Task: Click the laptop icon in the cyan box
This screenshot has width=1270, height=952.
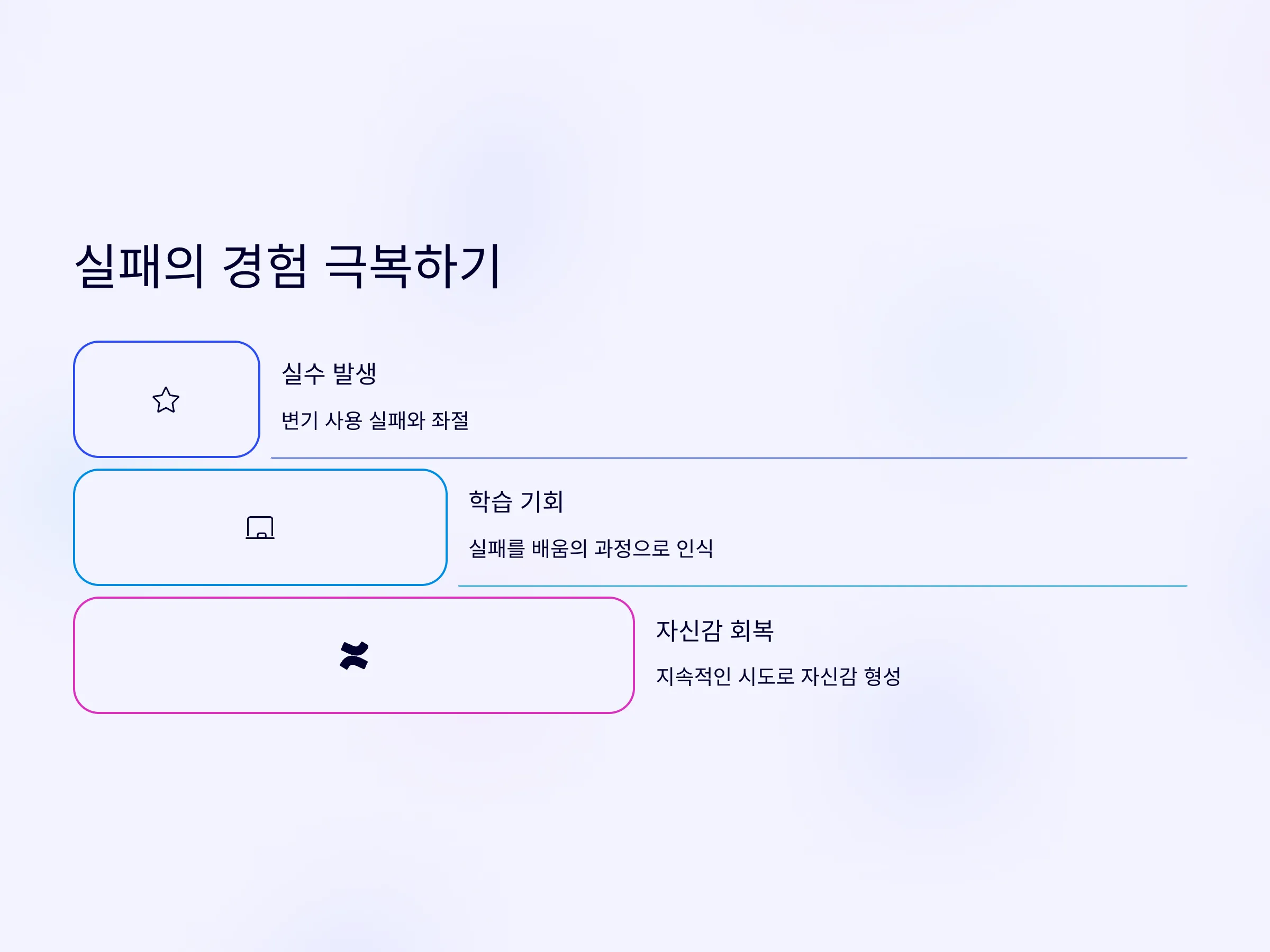Action: click(260, 527)
